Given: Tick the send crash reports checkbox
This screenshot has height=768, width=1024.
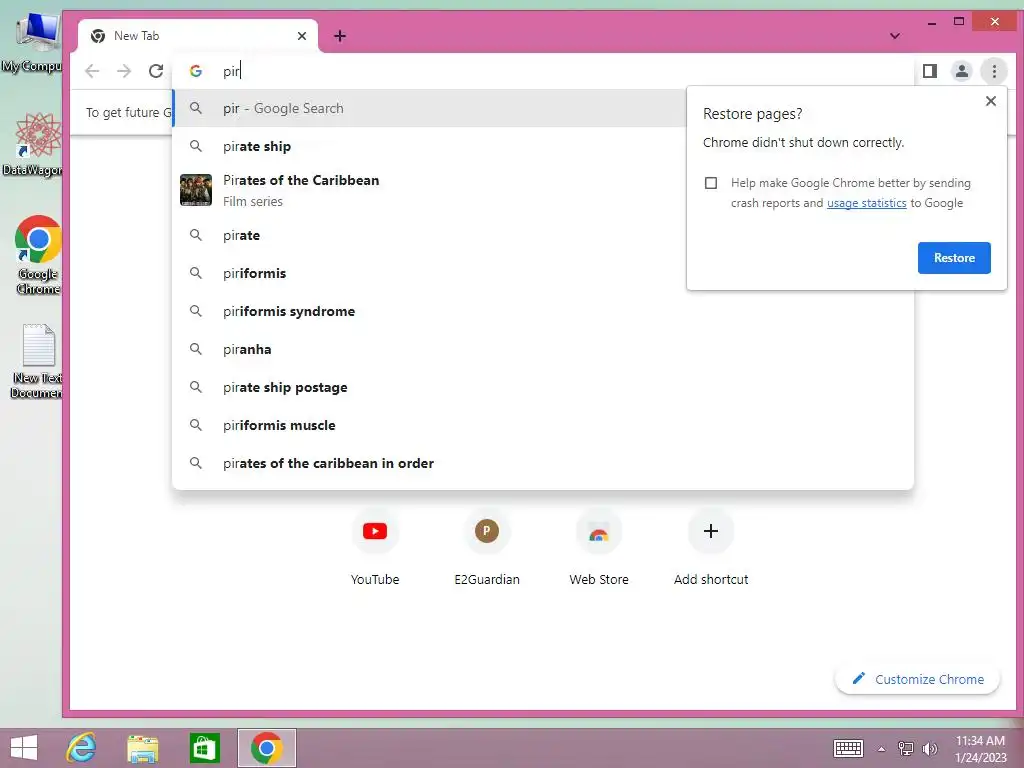Looking at the screenshot, I should pyautogui.click(x=711, y=183).
